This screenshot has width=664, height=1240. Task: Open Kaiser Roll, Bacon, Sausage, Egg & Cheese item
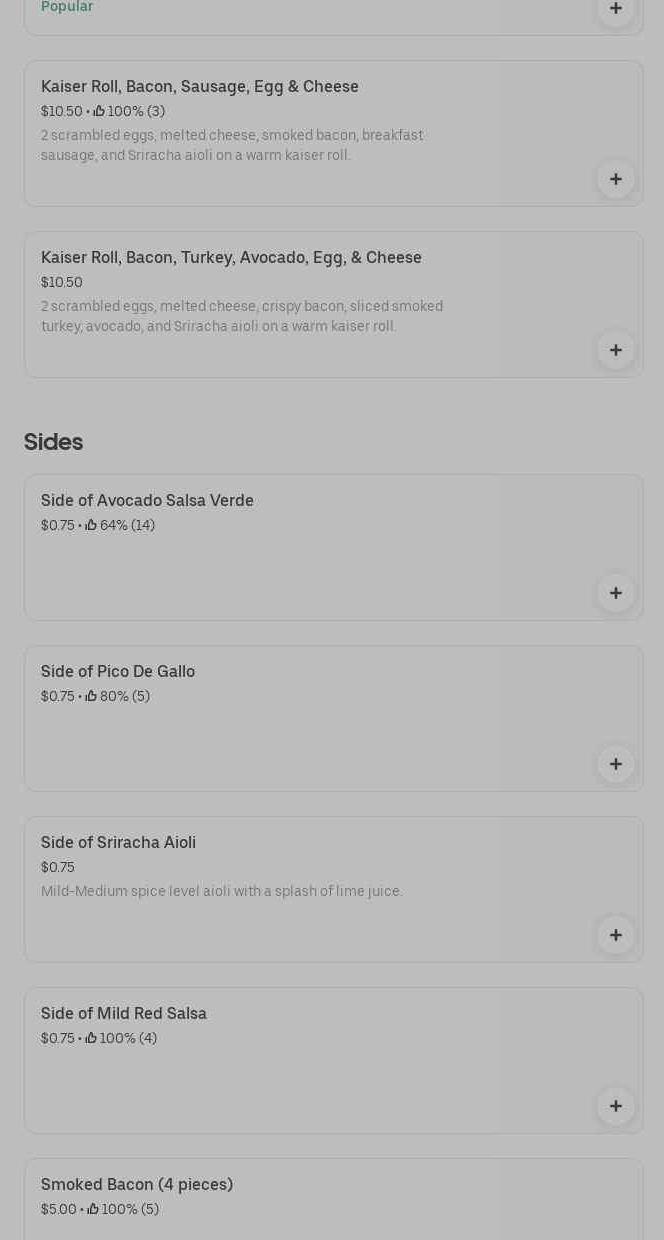pos(199,87)
